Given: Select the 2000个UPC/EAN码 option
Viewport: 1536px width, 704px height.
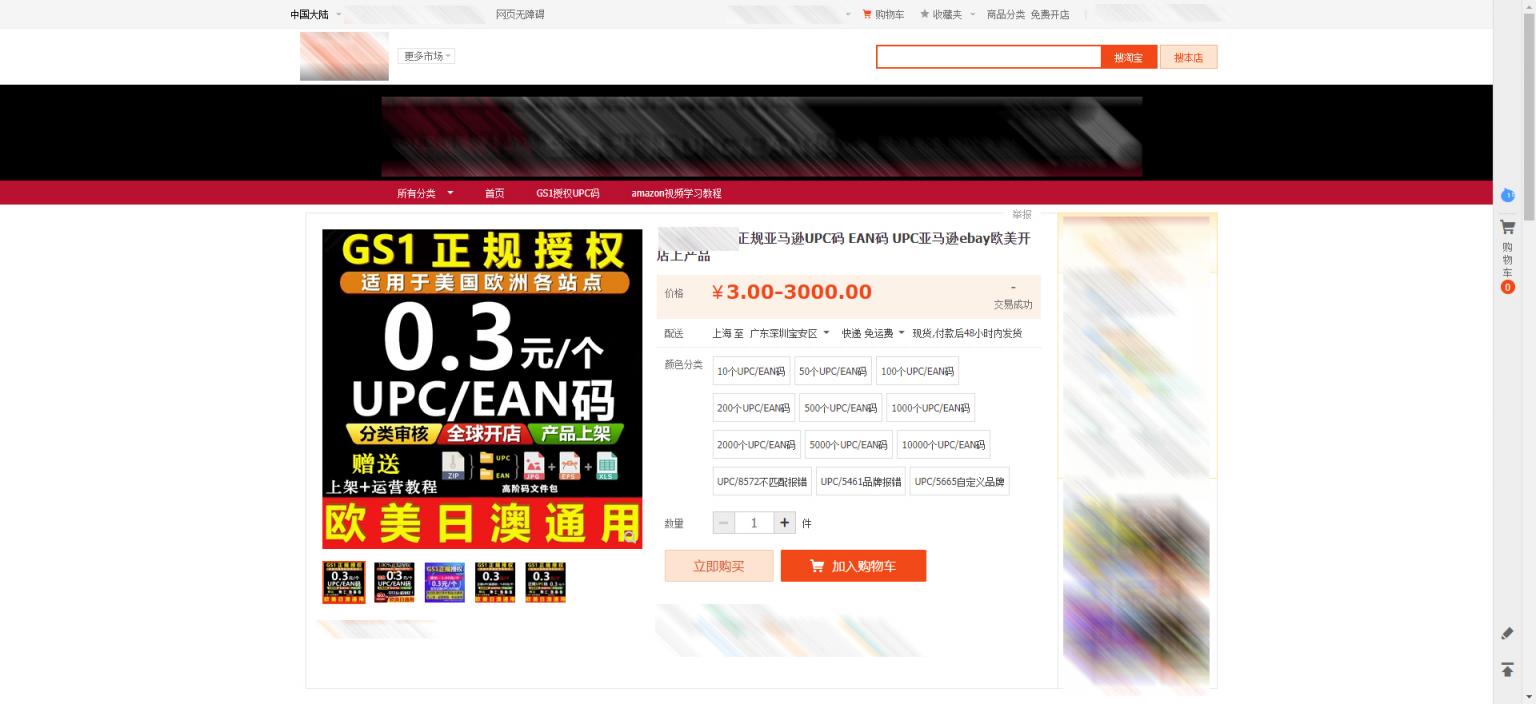Looking at the screenshot, I should [x=757, y=445].
